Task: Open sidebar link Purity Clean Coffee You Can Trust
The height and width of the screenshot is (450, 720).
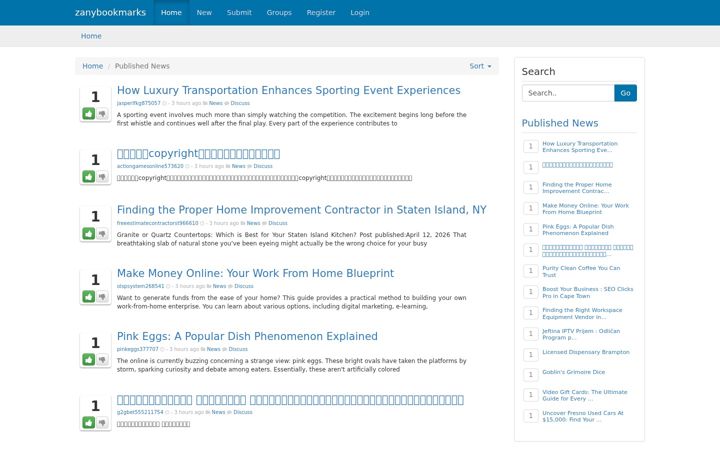Action: point(581,271)
